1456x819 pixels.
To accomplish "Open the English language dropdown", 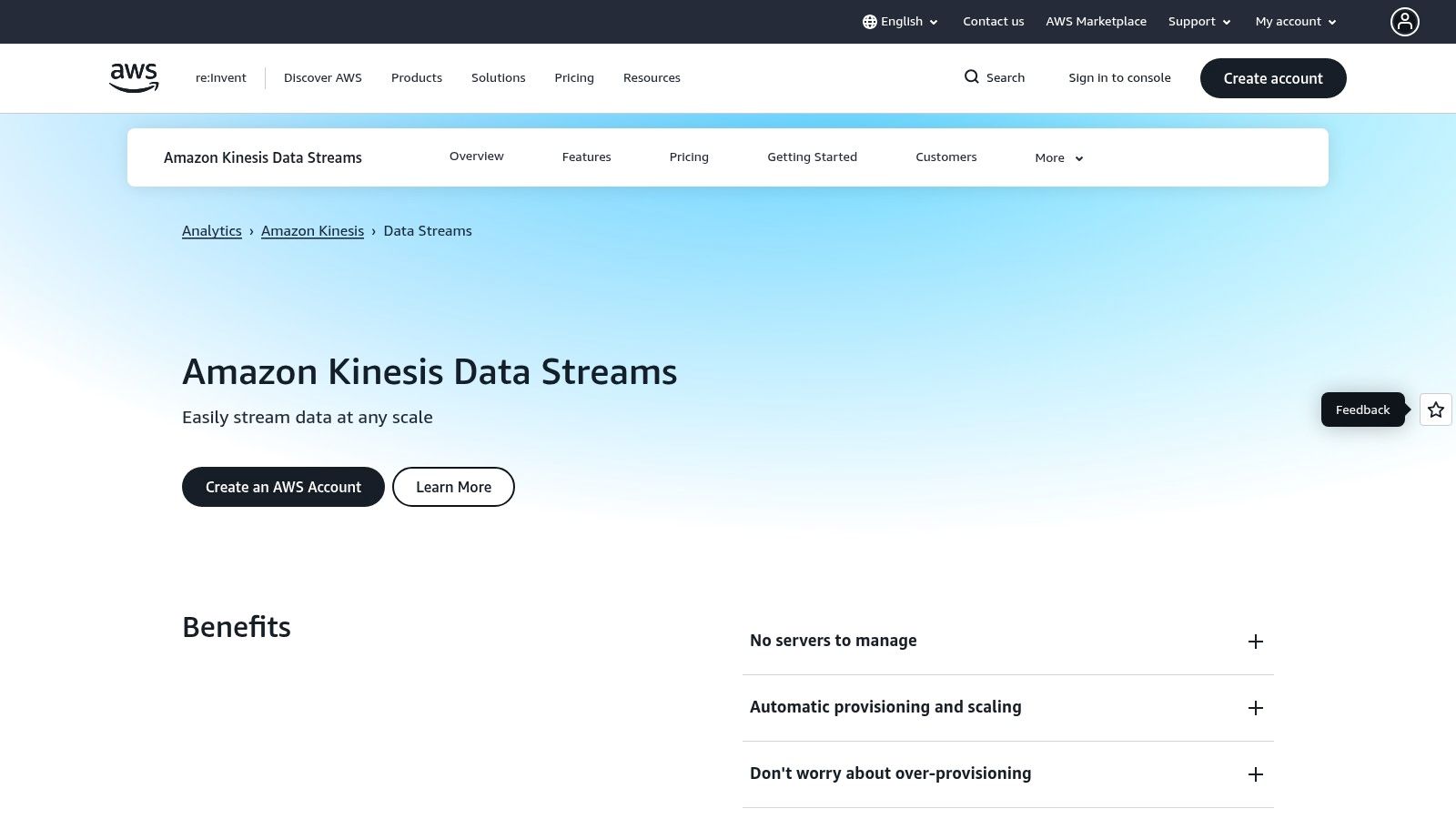I will click(x=901, y=21).
